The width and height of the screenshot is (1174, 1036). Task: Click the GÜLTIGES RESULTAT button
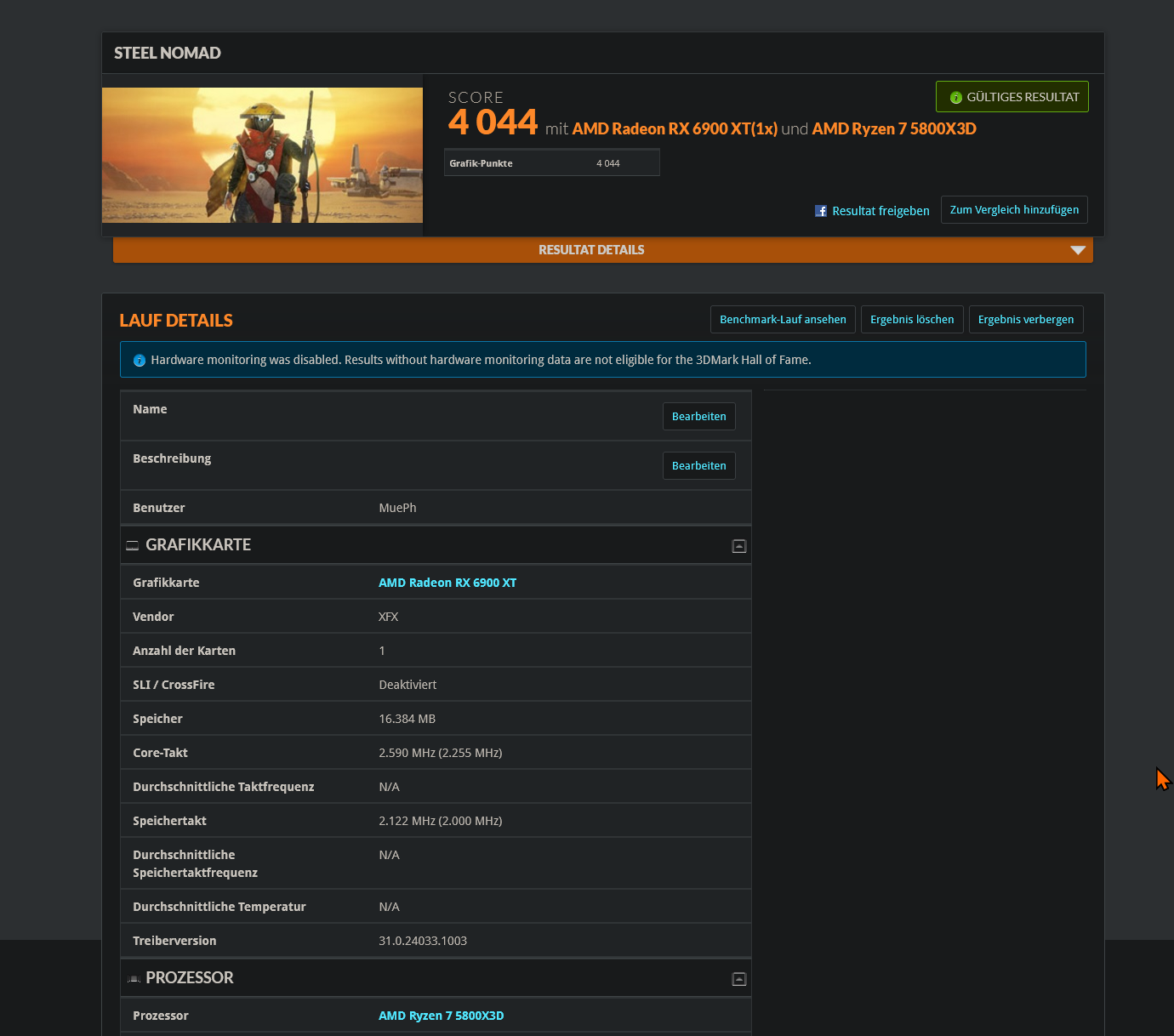[1012, 97]
